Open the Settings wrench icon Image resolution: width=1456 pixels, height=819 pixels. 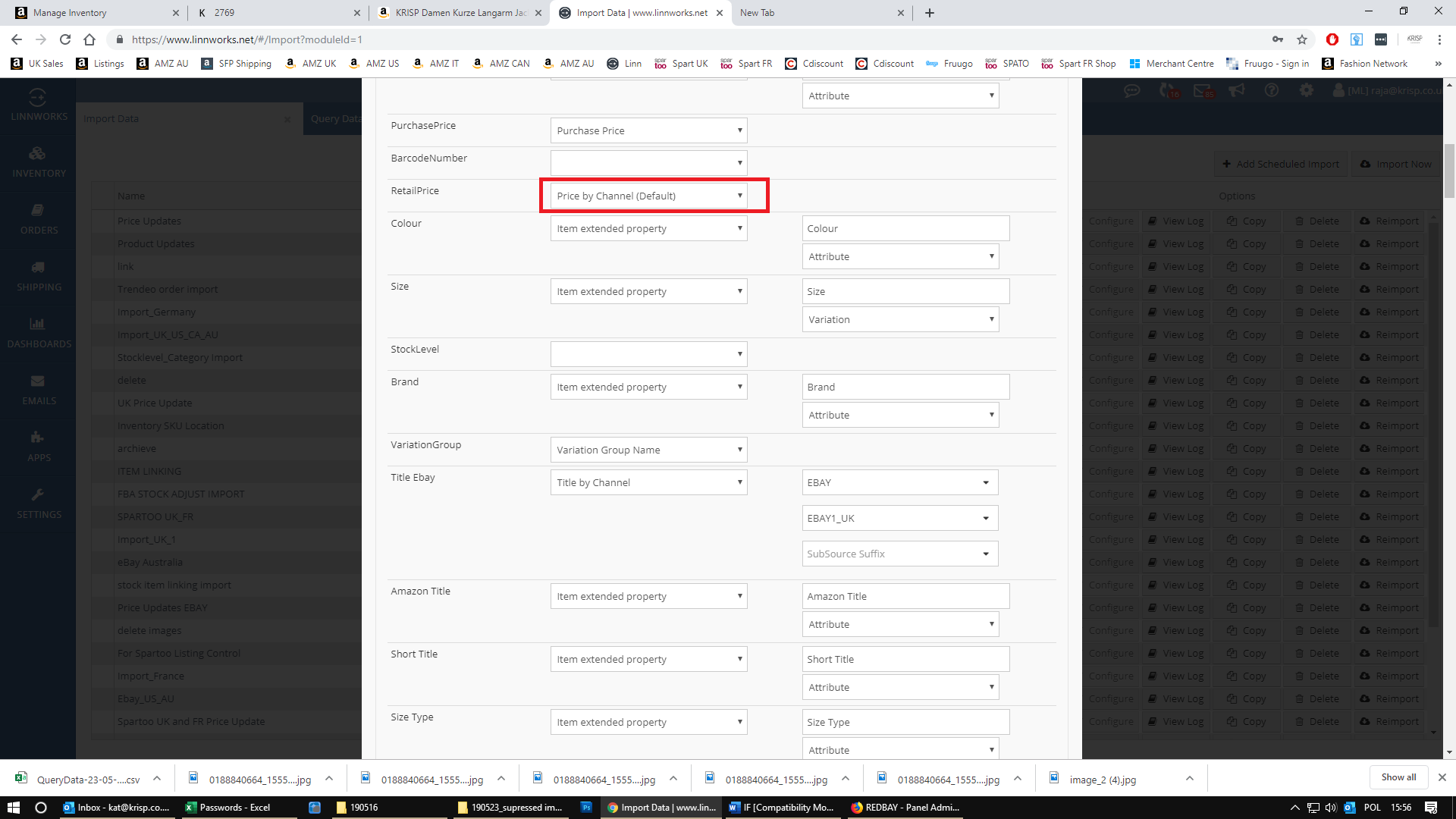click(38, 495)
